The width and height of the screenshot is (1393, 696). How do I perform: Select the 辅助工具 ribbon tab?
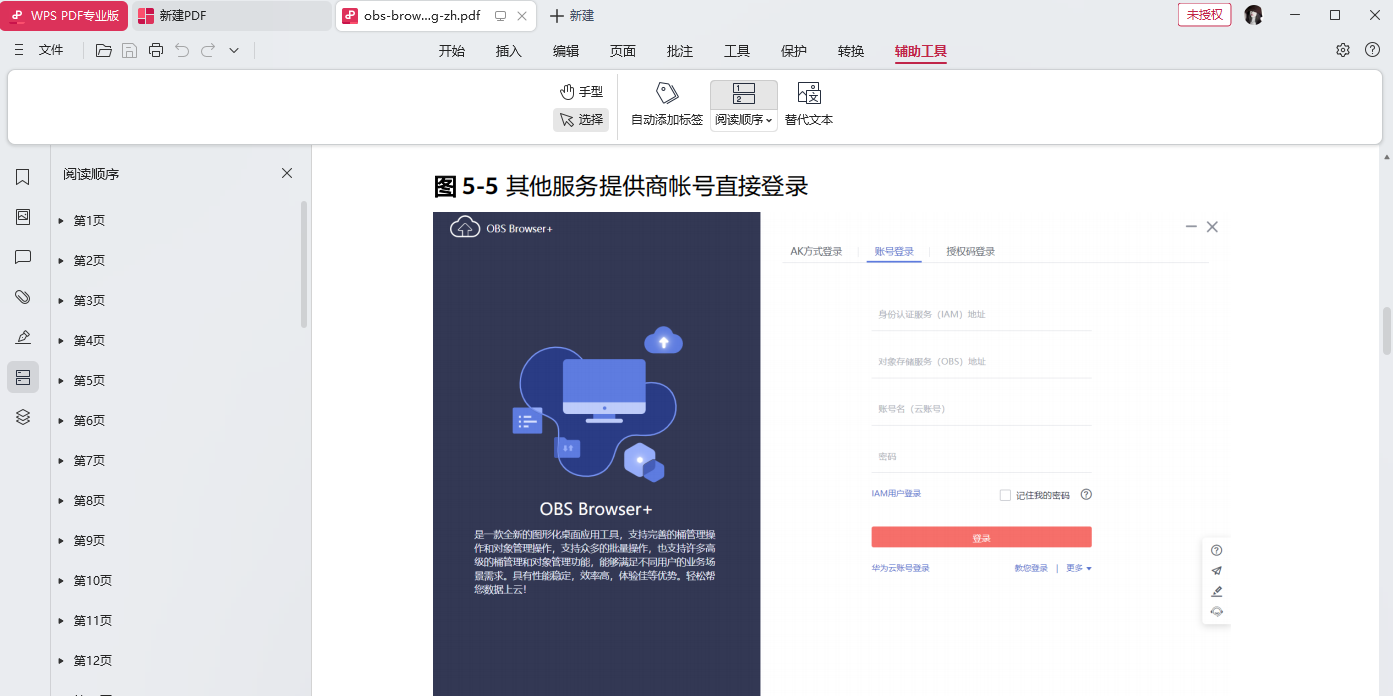pyautogui.click(x=921, y=51)
